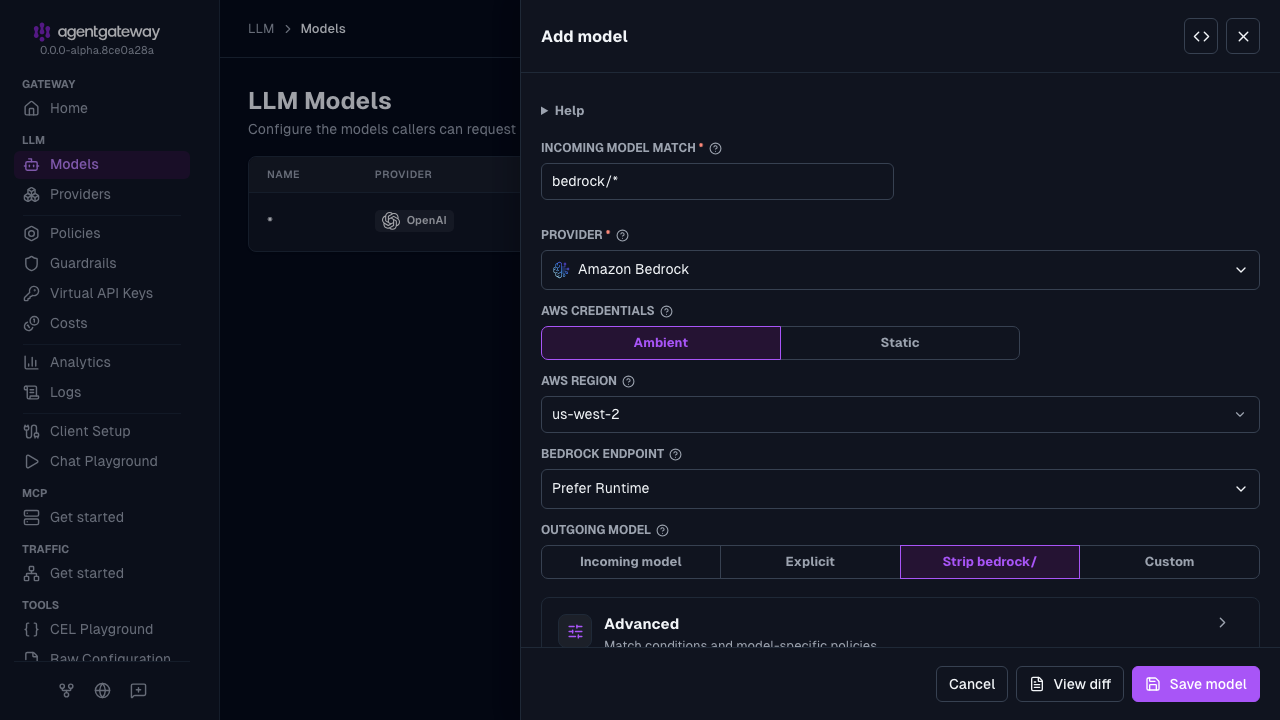This screenshot has width=1280, height=720.
Task: Click View diff button
Action: tap(1070, 684)
